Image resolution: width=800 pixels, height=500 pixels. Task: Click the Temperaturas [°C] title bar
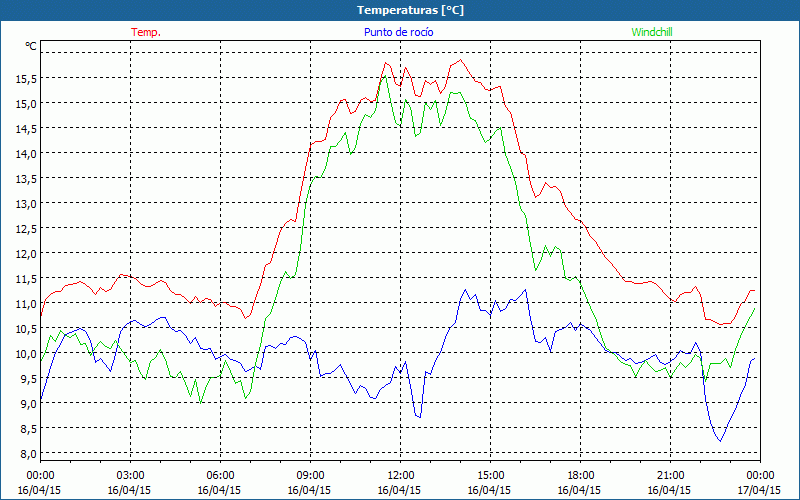click(x=400, y=10)
